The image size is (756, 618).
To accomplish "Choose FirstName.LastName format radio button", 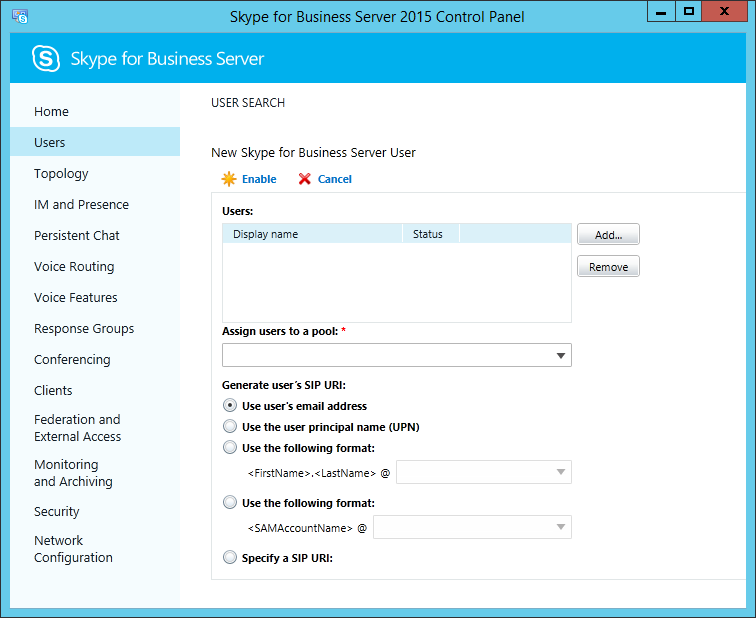I will click(230, 447).
